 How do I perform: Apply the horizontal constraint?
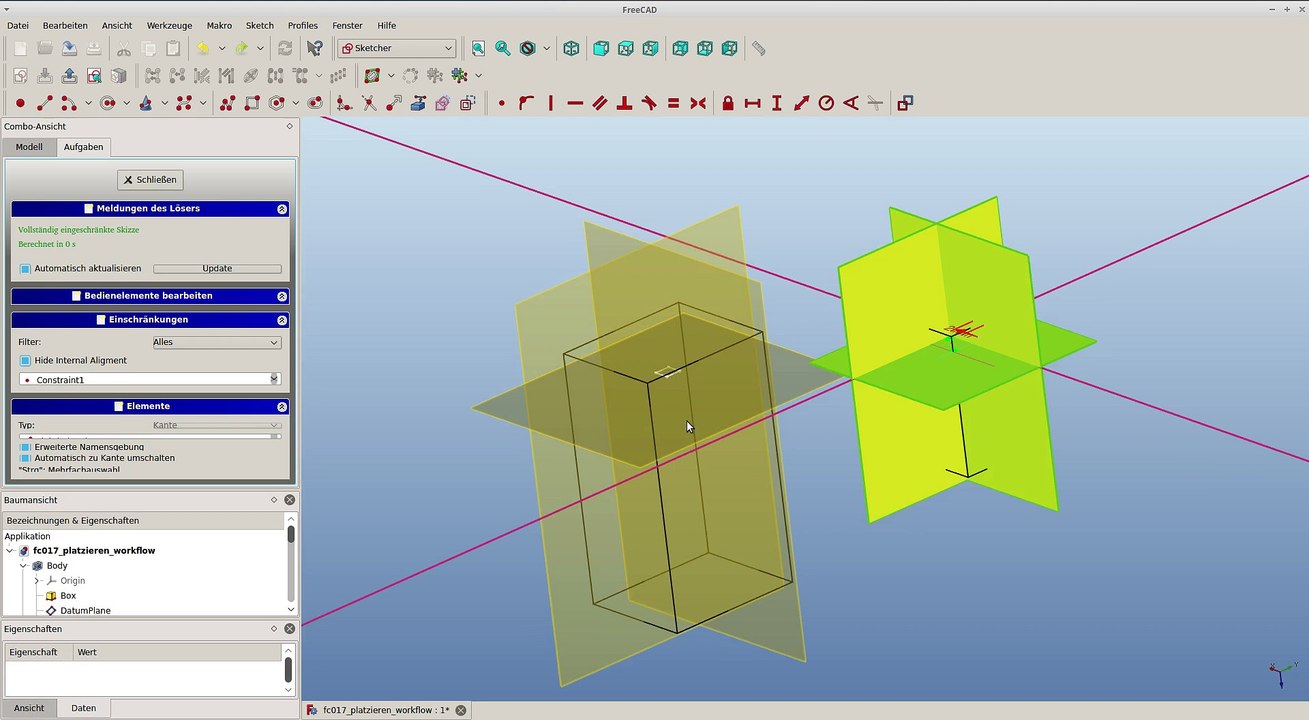pyautogui.click(x=575, y=103)
